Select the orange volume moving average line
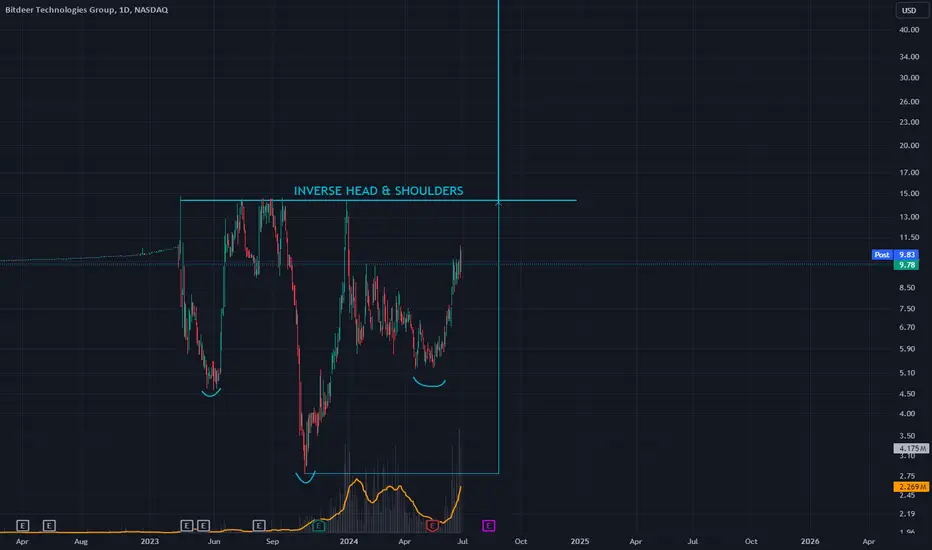This screenshot has height=550, width=932. click(x=392, y=488)
